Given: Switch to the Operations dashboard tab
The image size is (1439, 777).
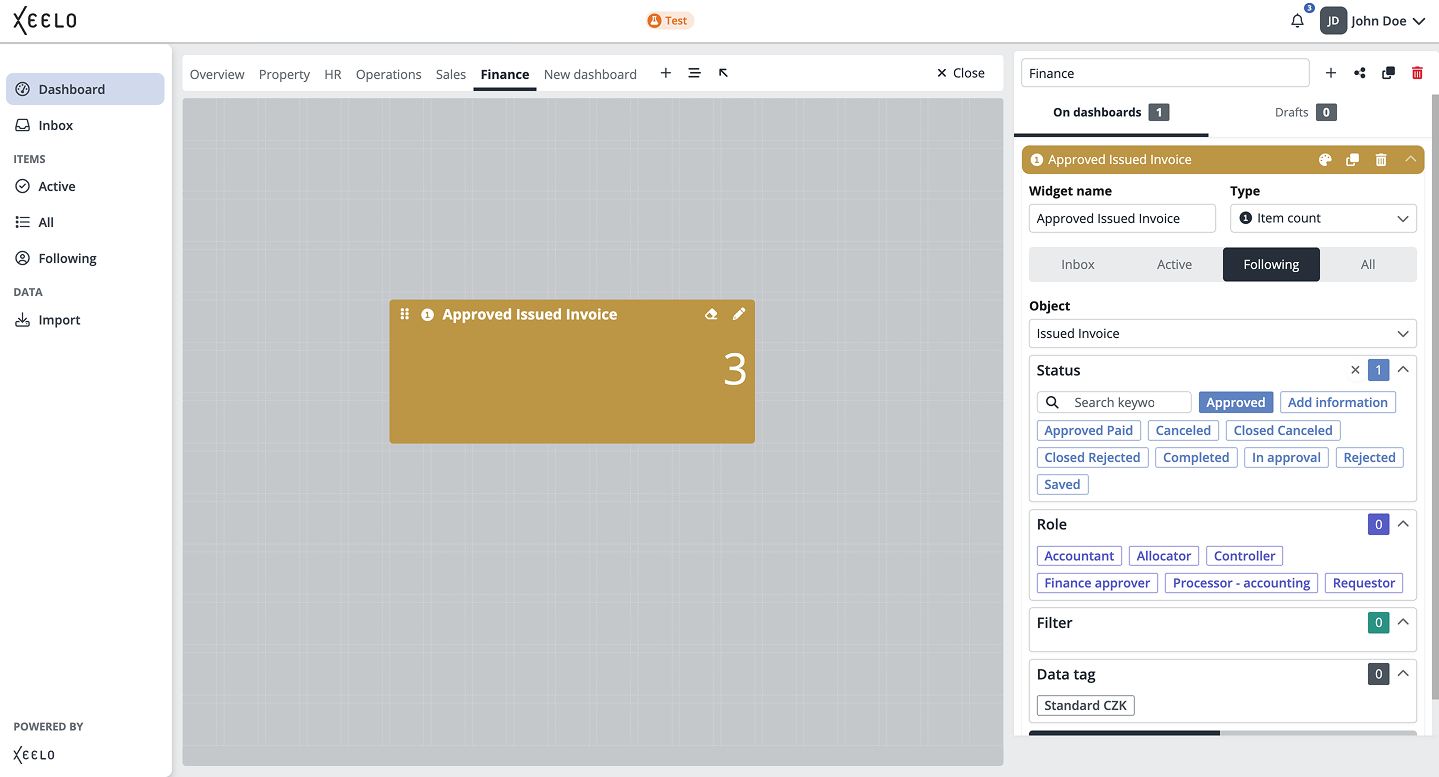Looking at the screenshot, I should [388, 74].
